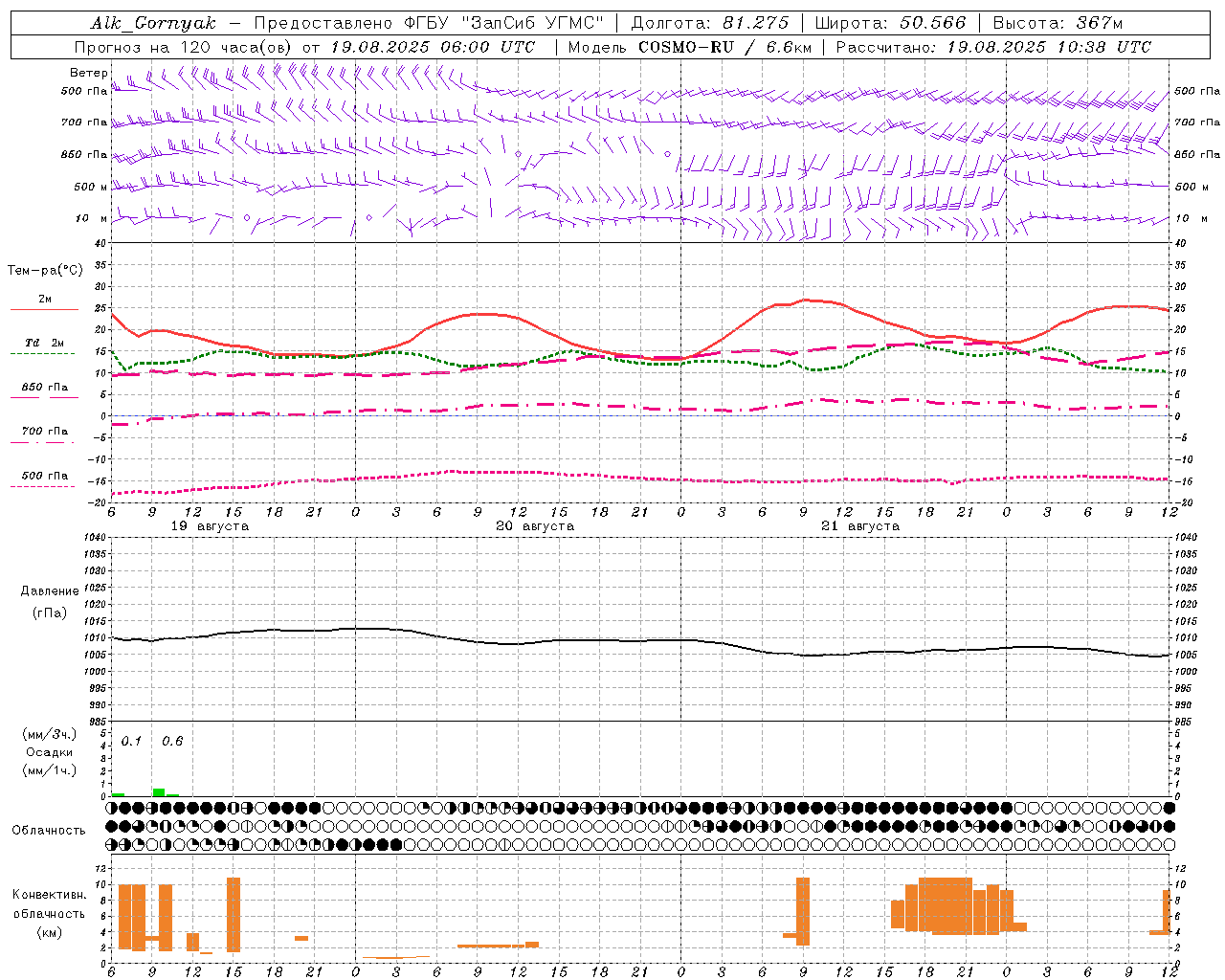Select the computed timestamp 19.08.2025 10:38 UTC
This screenshot has height=980, width=1225.
pyautogui.click(x=1049, y=47)
